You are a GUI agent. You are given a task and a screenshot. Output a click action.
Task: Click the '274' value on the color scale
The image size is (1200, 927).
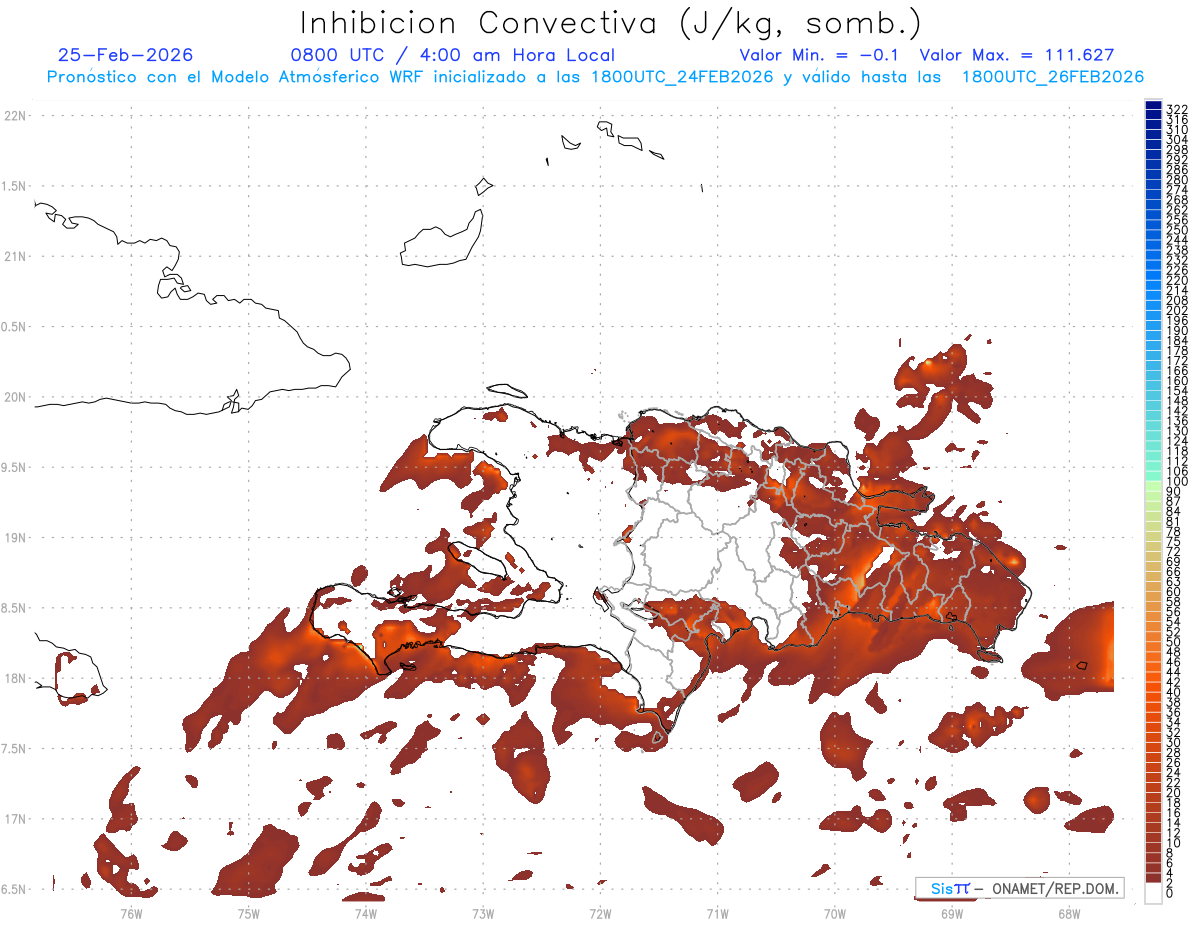pos(1177,189)
